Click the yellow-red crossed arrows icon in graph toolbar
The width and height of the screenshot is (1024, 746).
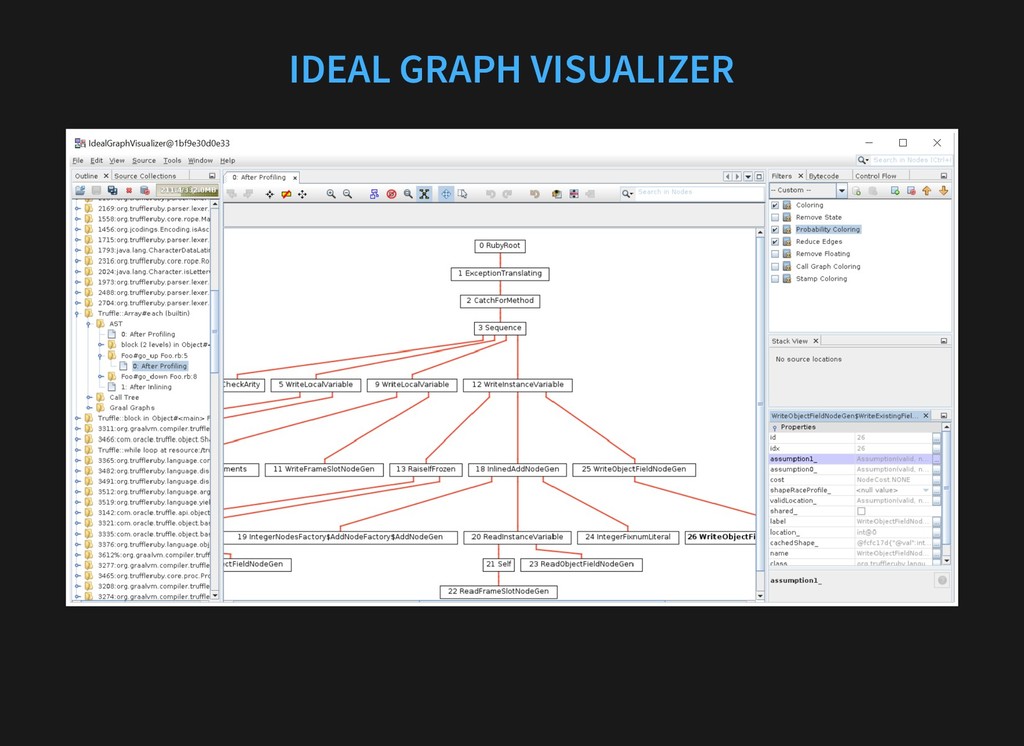point(286,194)
